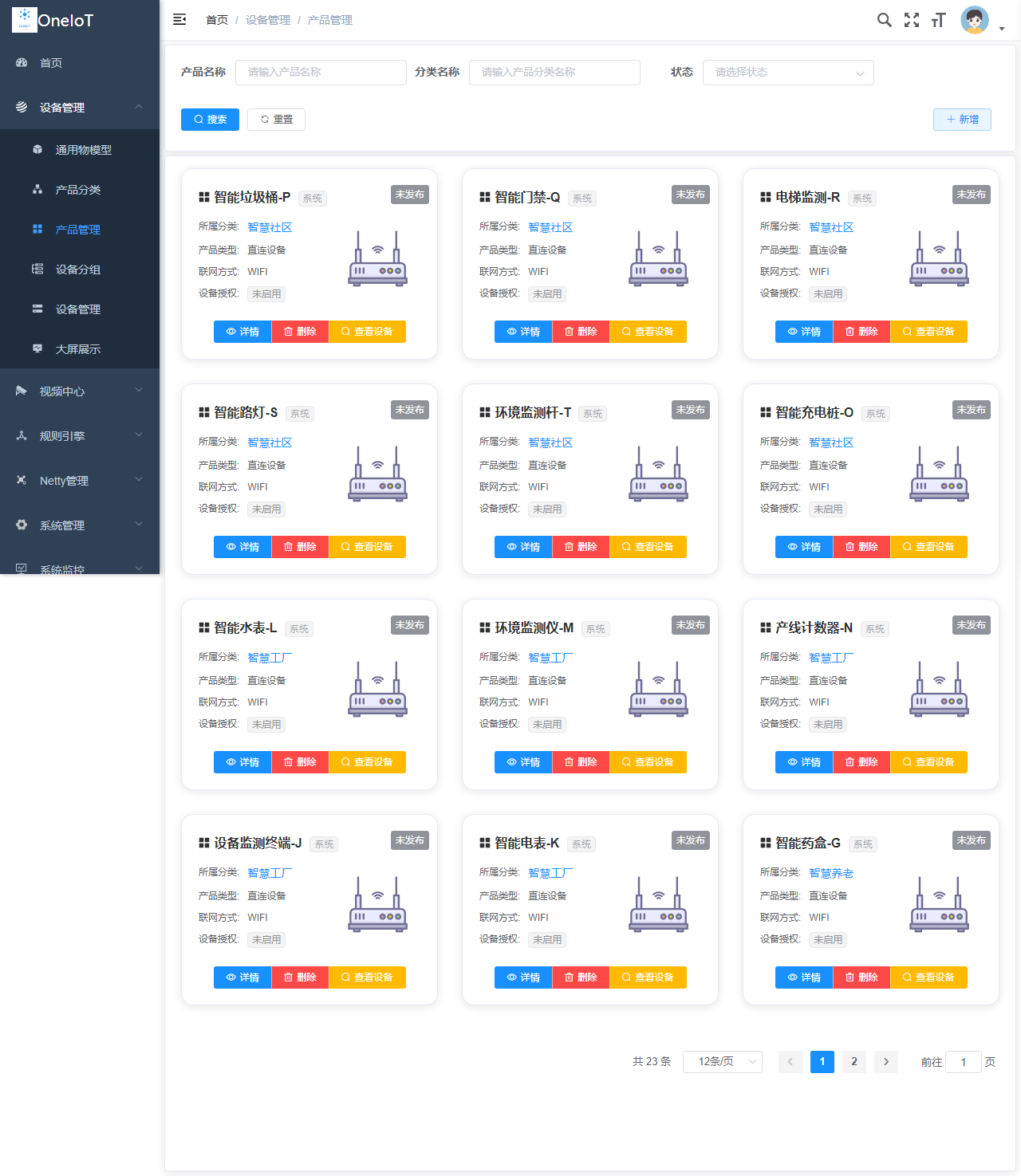
Task: Focus the 分类名称 input field
Action: (554, 73)
